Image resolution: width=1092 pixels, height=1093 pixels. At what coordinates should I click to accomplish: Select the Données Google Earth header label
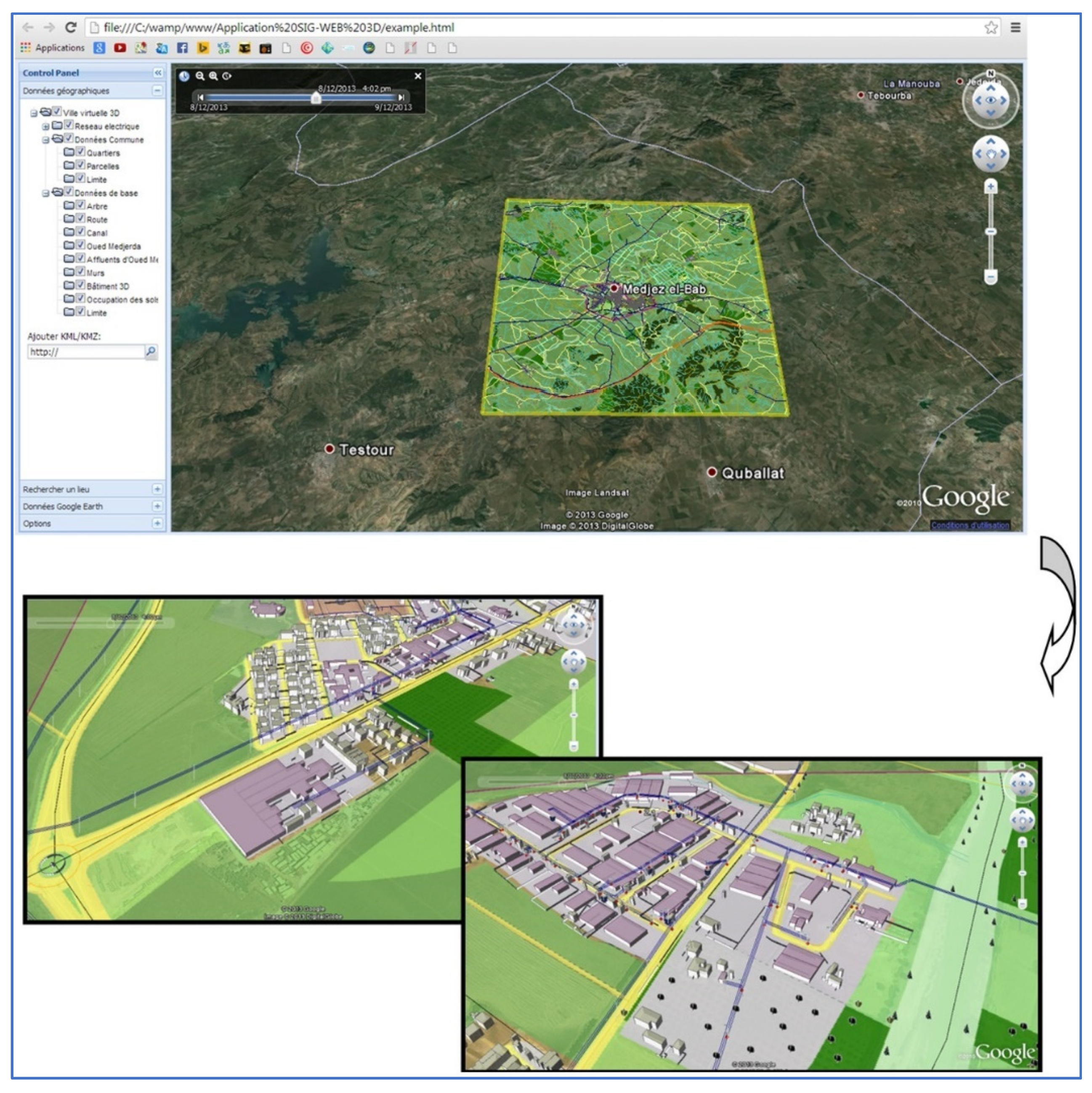[x=63, y=507]
